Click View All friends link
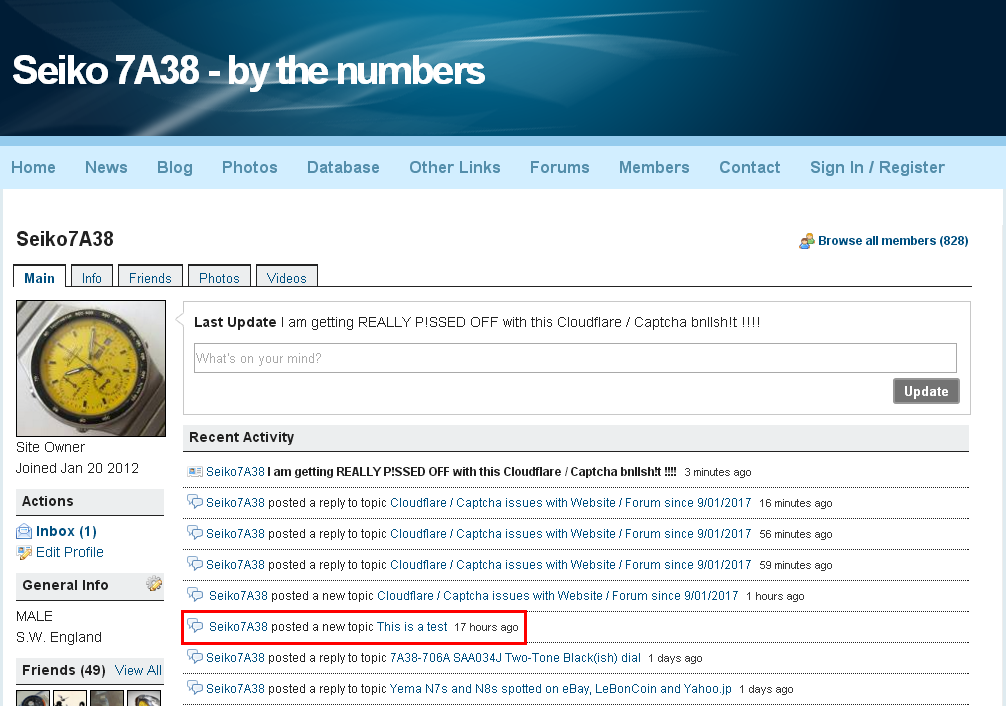Screen dimensions: 1006x706 138,670
